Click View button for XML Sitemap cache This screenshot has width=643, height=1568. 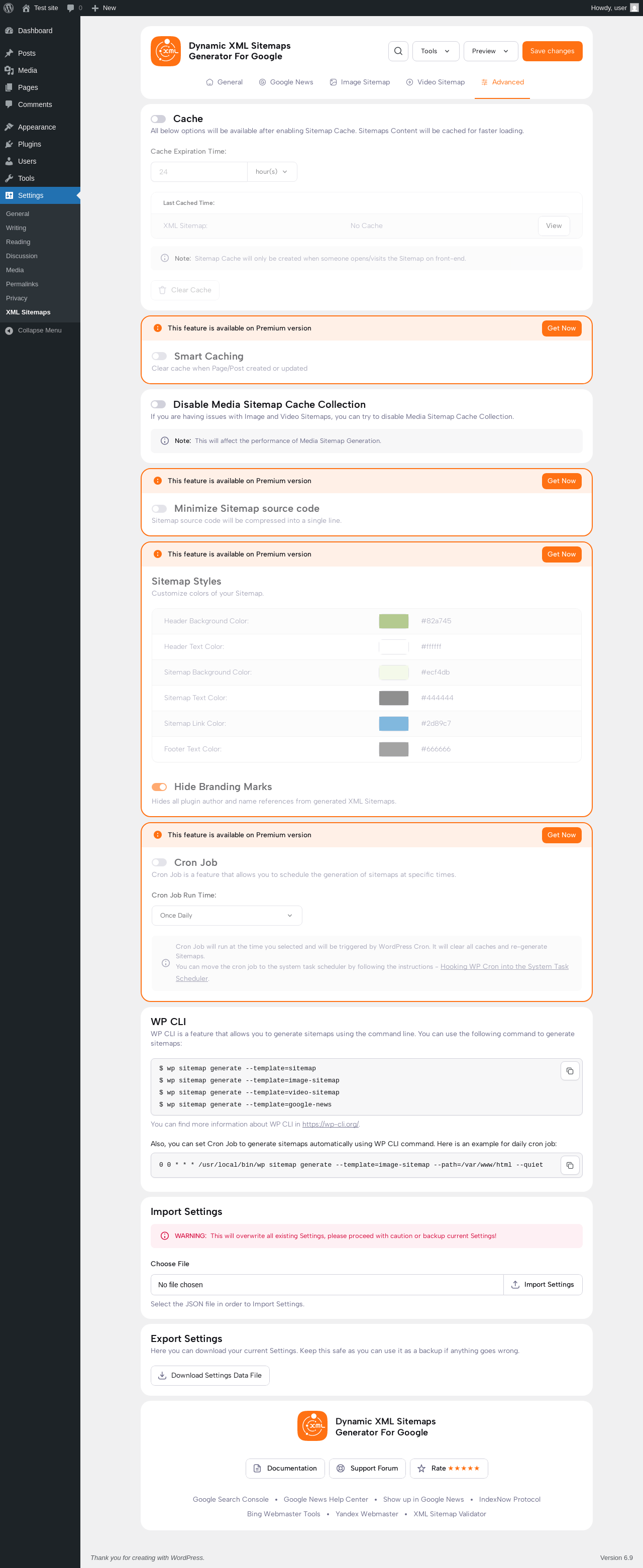554,226
